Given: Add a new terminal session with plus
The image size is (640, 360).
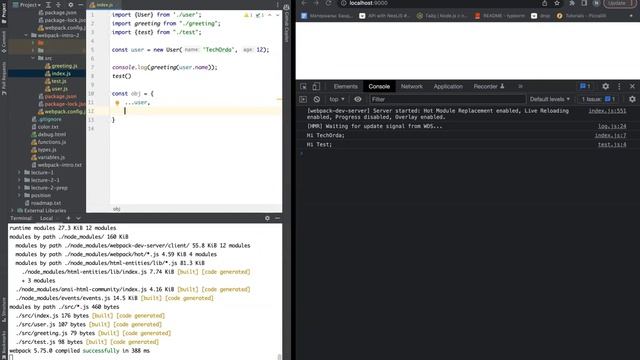Looking at the screenshot, I should (x=68, y=218).
